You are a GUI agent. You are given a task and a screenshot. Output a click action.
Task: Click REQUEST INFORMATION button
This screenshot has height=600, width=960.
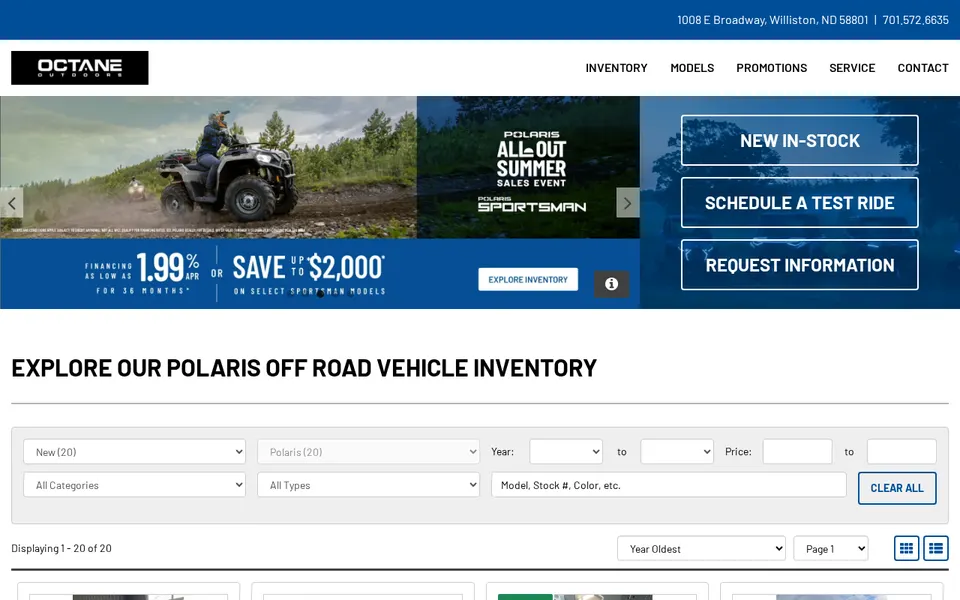[x=800, y=265]
